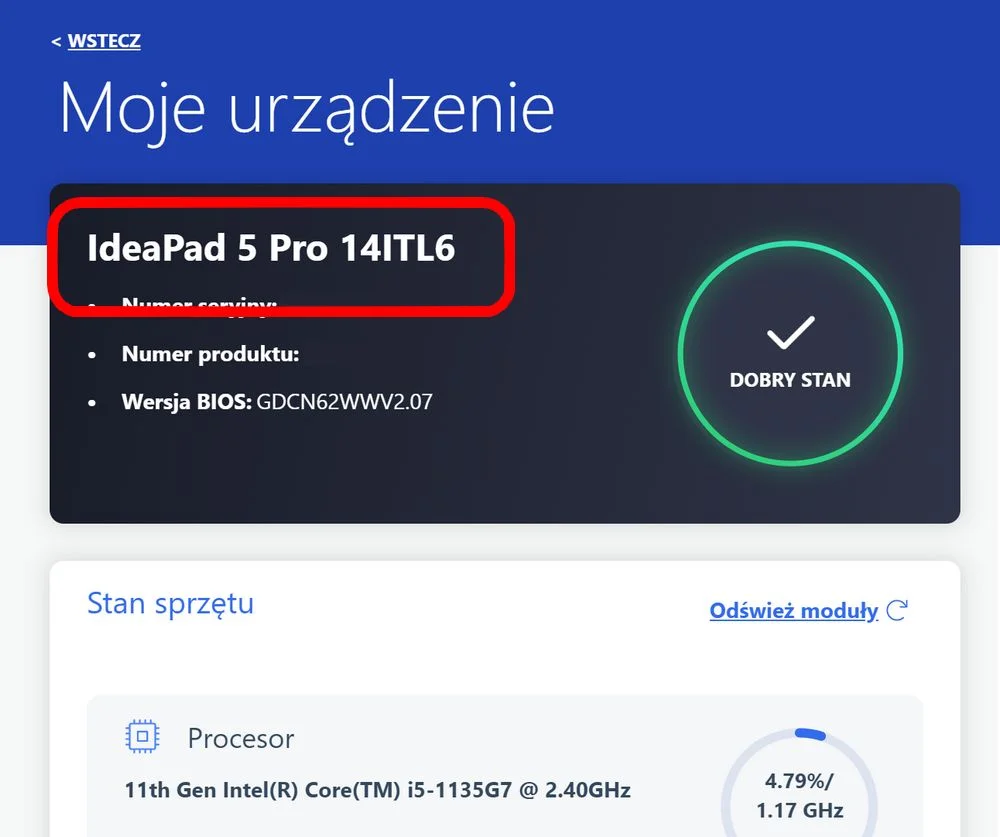Select the 4.79%/1.17 GHz usage reading
Image resolution: width=1000 pixels, height=837 pixels.
800,796
